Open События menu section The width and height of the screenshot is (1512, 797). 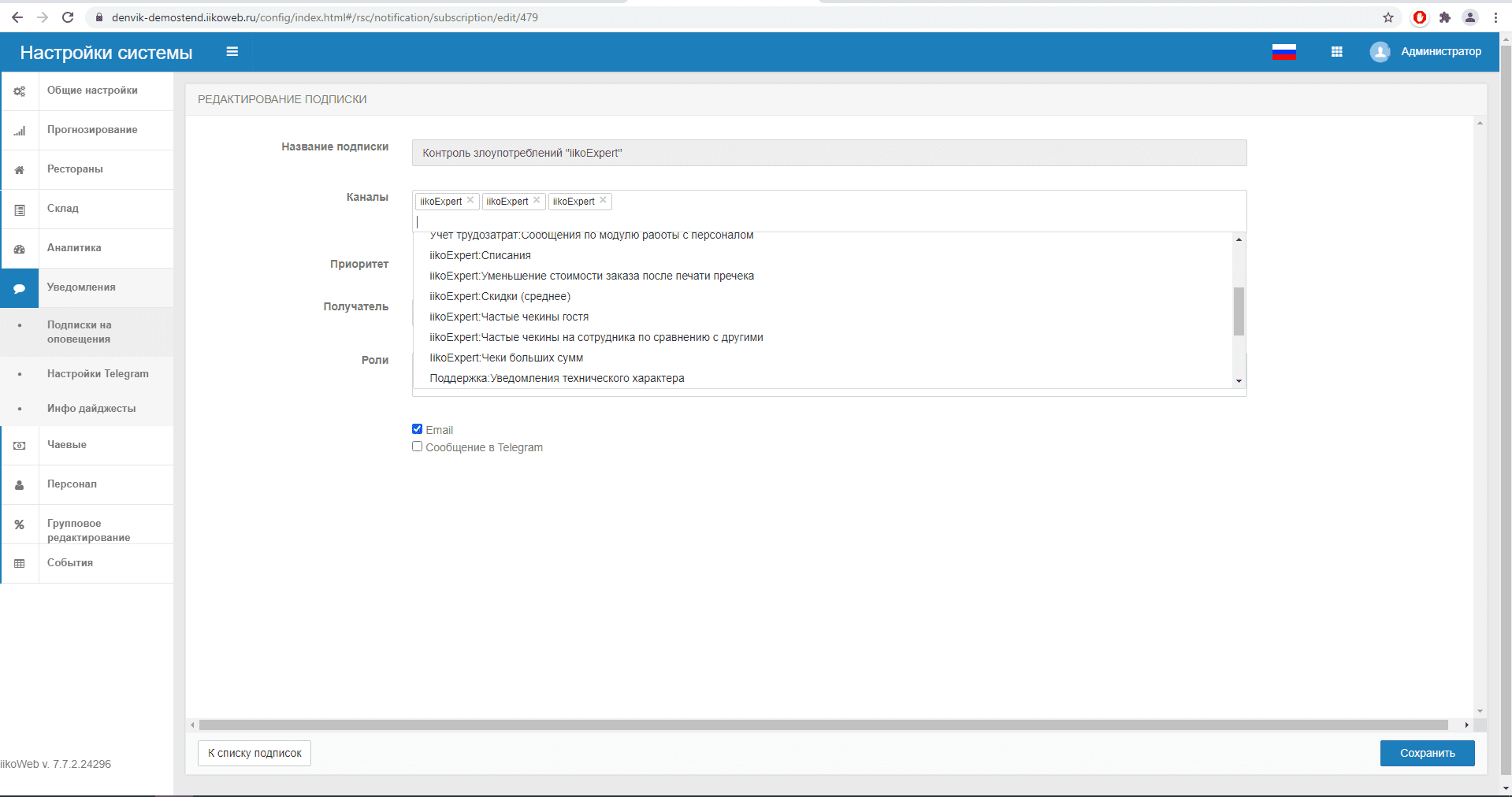point(70,563)
